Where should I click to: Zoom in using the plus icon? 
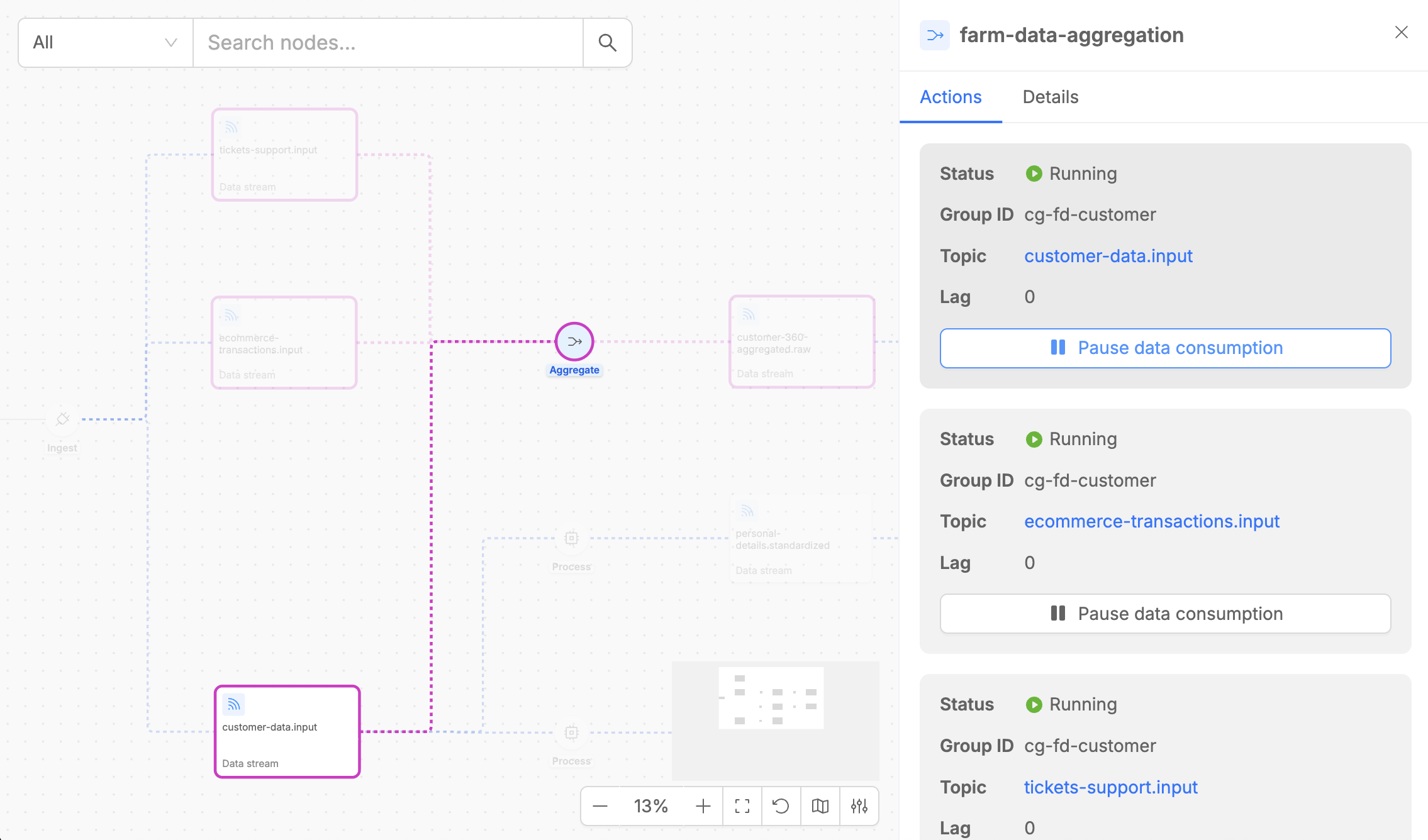click(x=703, y=806)
